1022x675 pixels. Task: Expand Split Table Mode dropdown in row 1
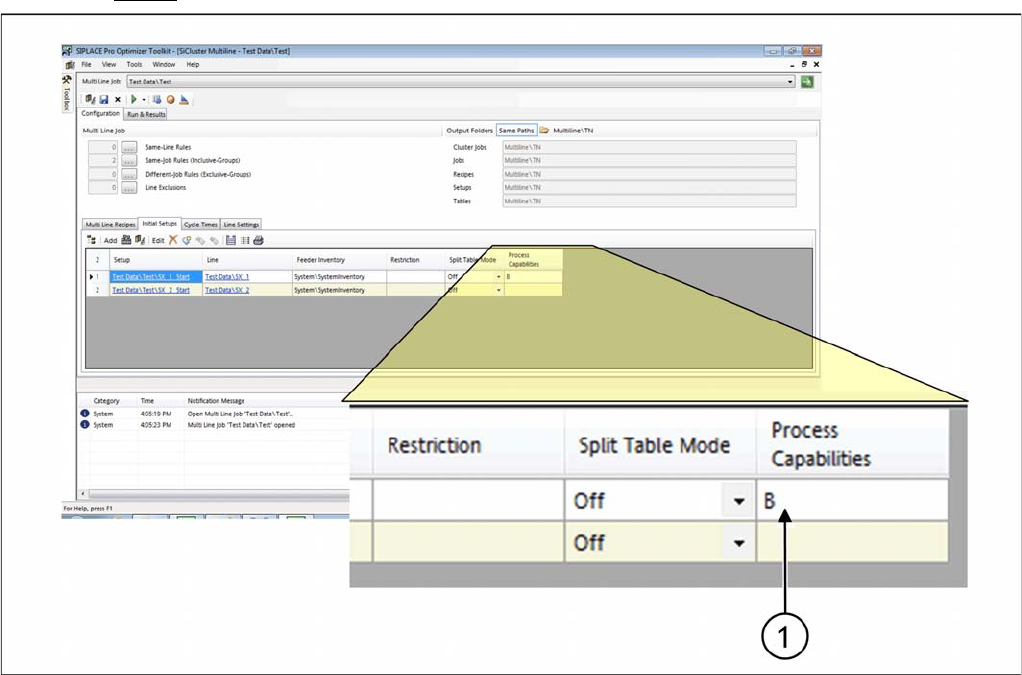click(x=498, y=276)
